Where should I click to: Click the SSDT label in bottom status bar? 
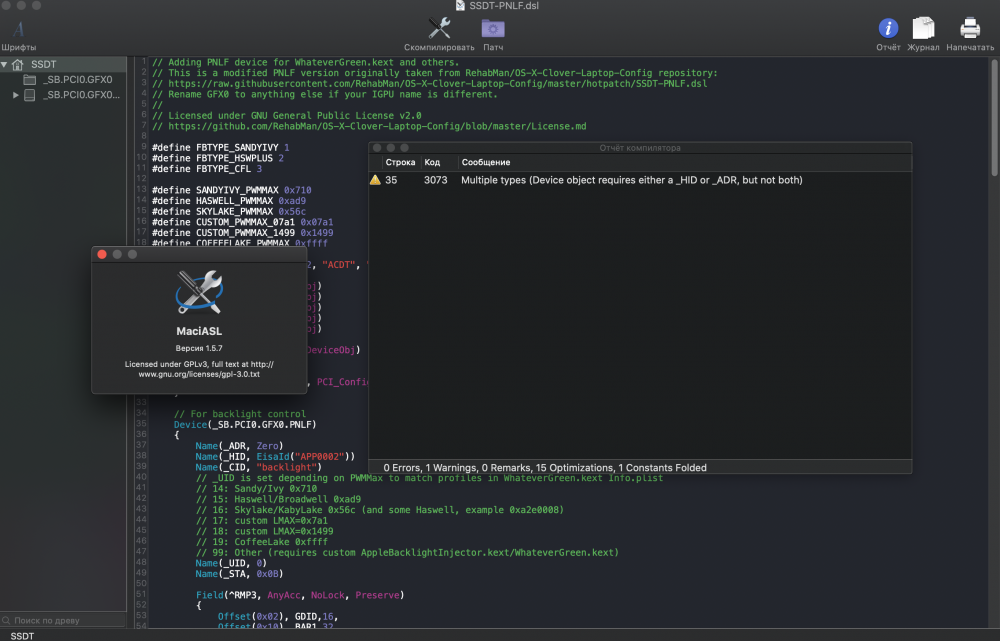coord(22,636)
